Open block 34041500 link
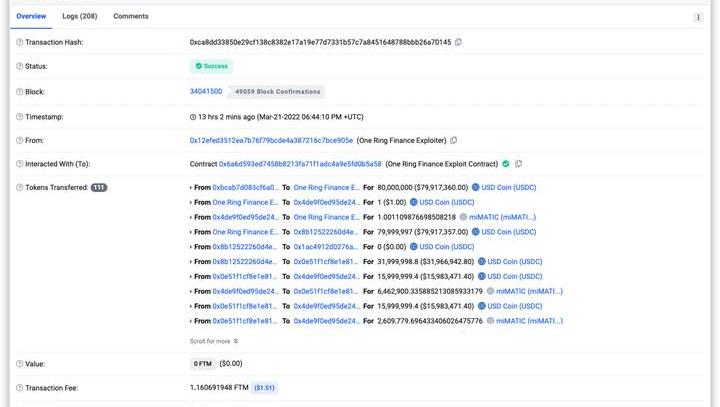The width and height of the screenshot is (720, 407). 206,91
